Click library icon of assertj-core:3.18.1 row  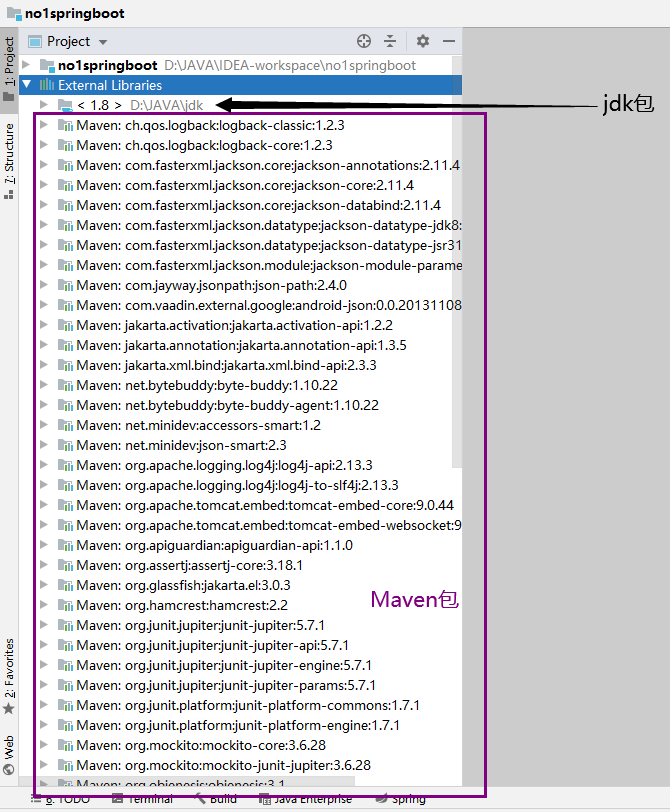65,566
